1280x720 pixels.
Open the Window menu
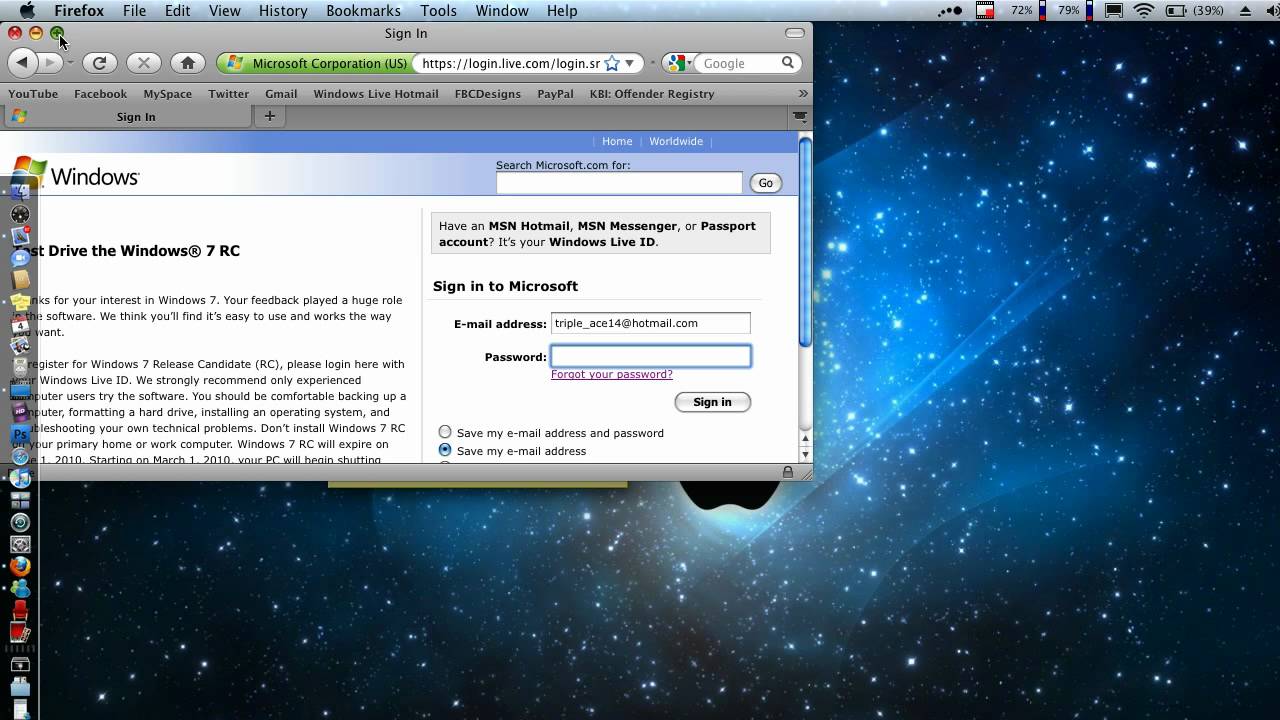[x=502, y=11]
